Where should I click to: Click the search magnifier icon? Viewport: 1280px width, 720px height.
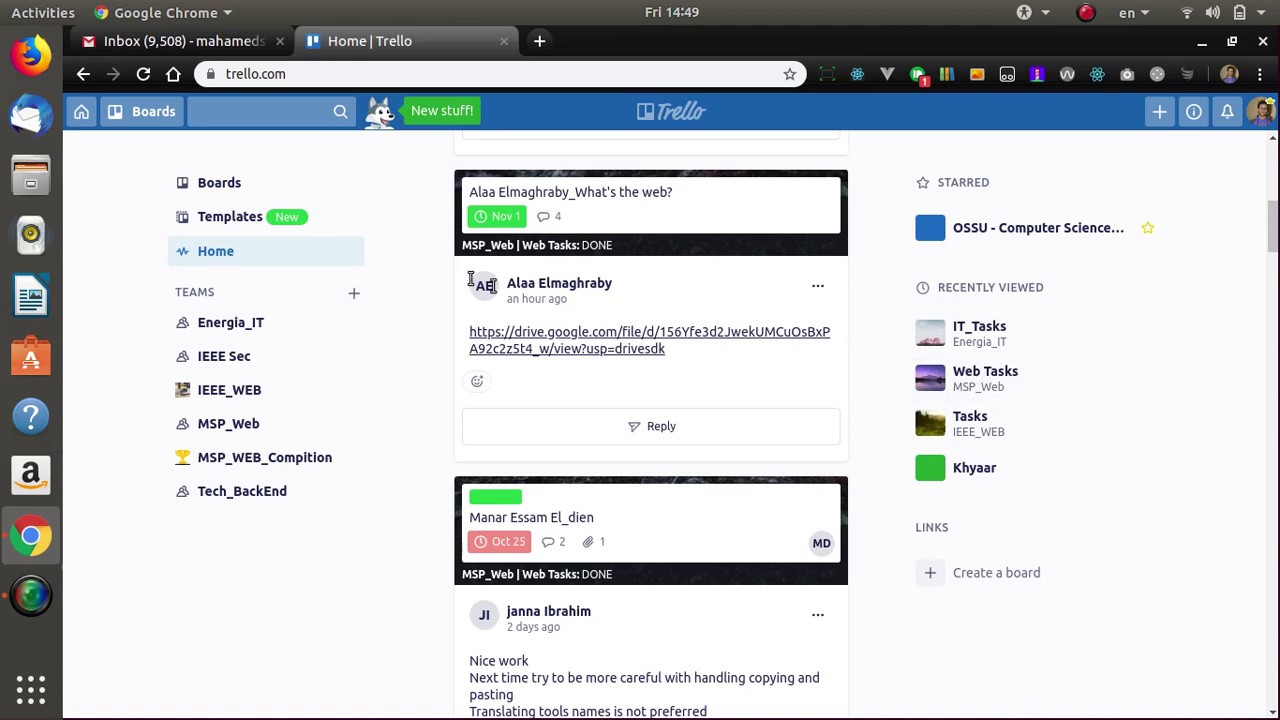coord(341,112)
